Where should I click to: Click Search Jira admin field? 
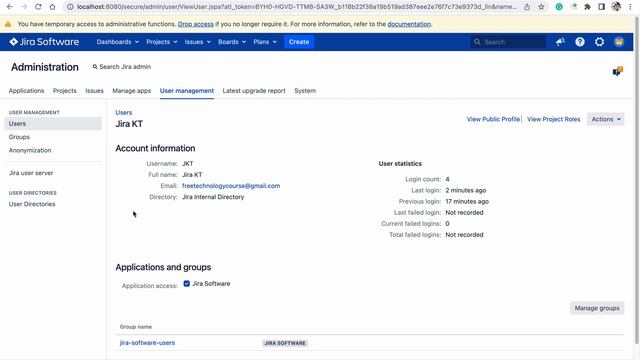[x=122, y=67]
